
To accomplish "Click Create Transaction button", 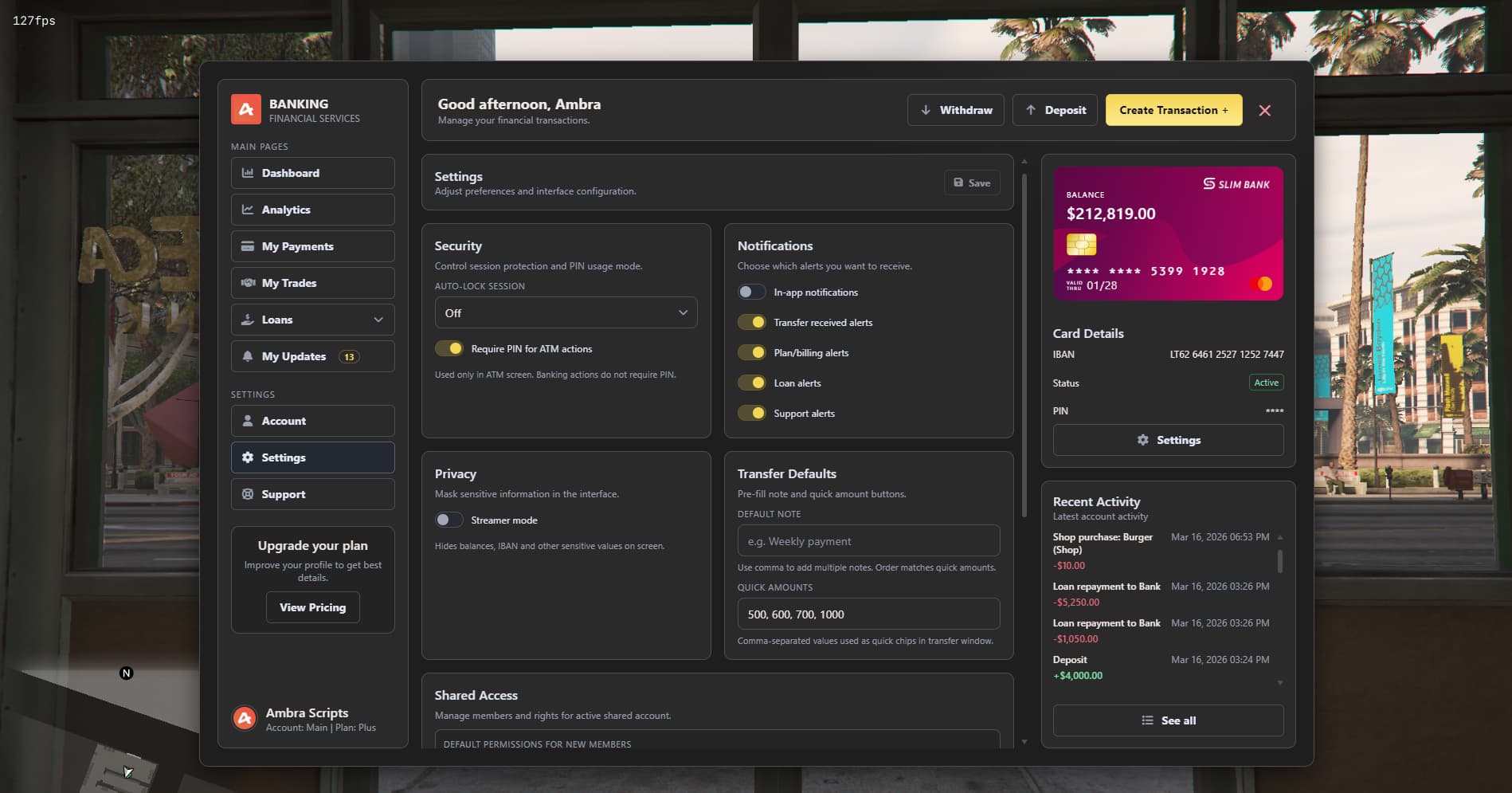I will [x=1173, y=110].
